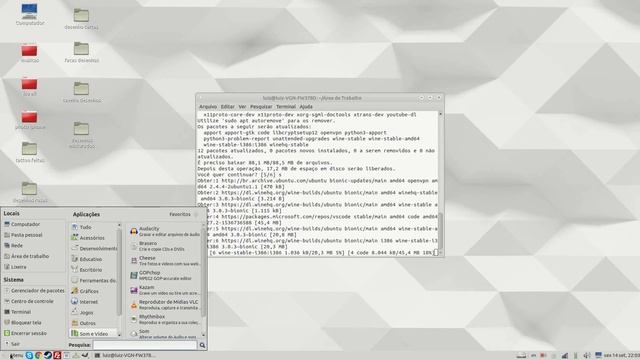Select the first red folder on desktop
This screenshot has width=640, height=360.
click(x=29, y=53)
